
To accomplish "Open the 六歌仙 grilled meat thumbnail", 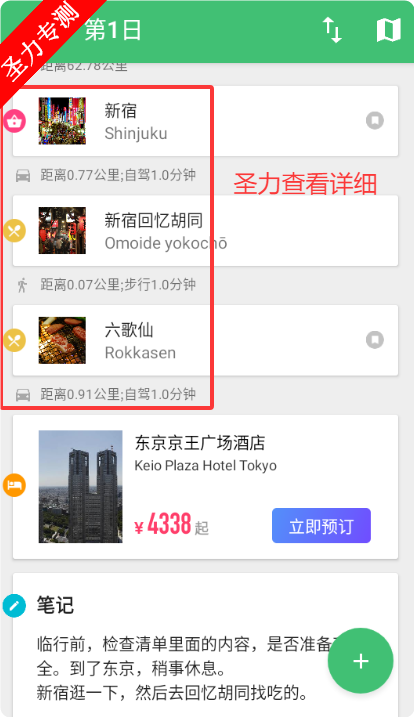I will click(x=62, y=340).
